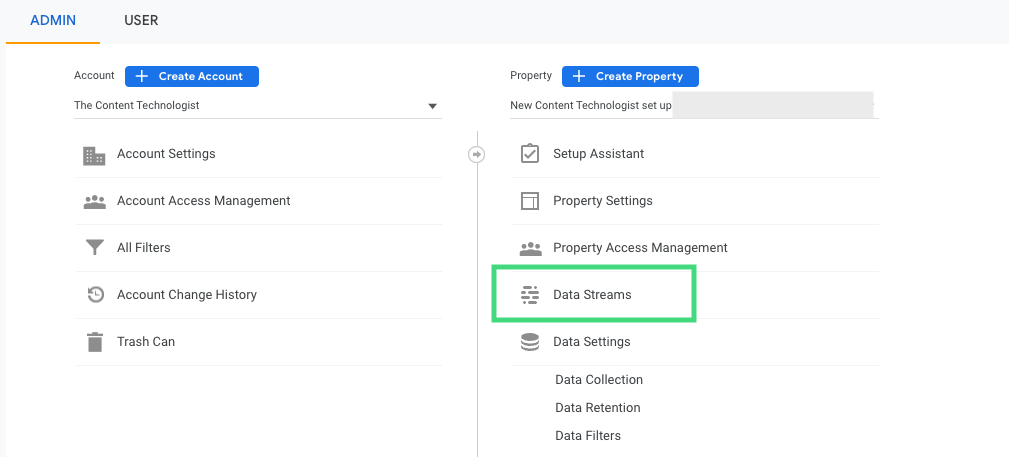This screenshot has height=457, width=1009.
Task: Click the Data Settings database icon
Action: coord(530,342)
